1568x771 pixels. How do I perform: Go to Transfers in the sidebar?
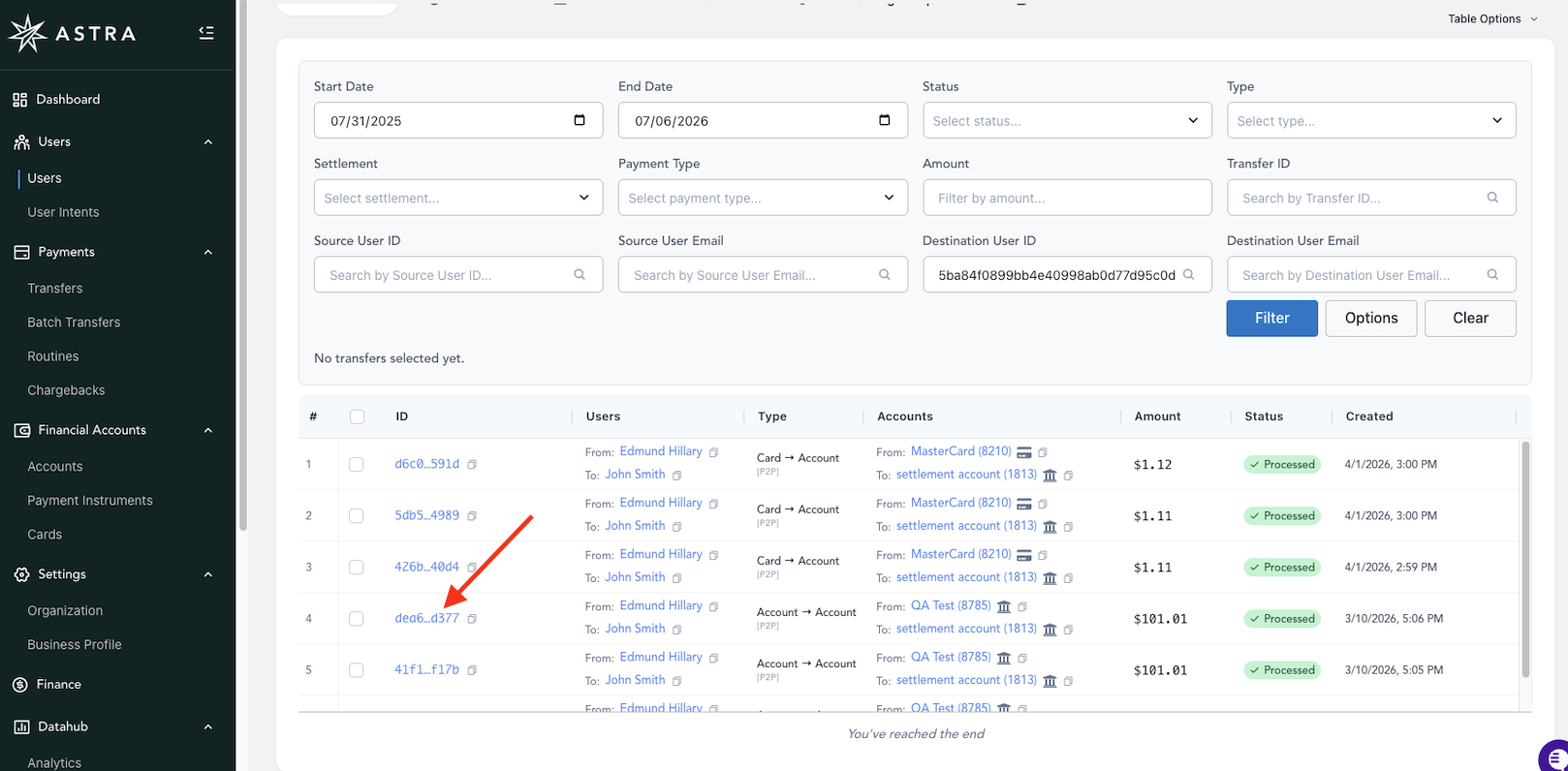(x=55, y=289)
